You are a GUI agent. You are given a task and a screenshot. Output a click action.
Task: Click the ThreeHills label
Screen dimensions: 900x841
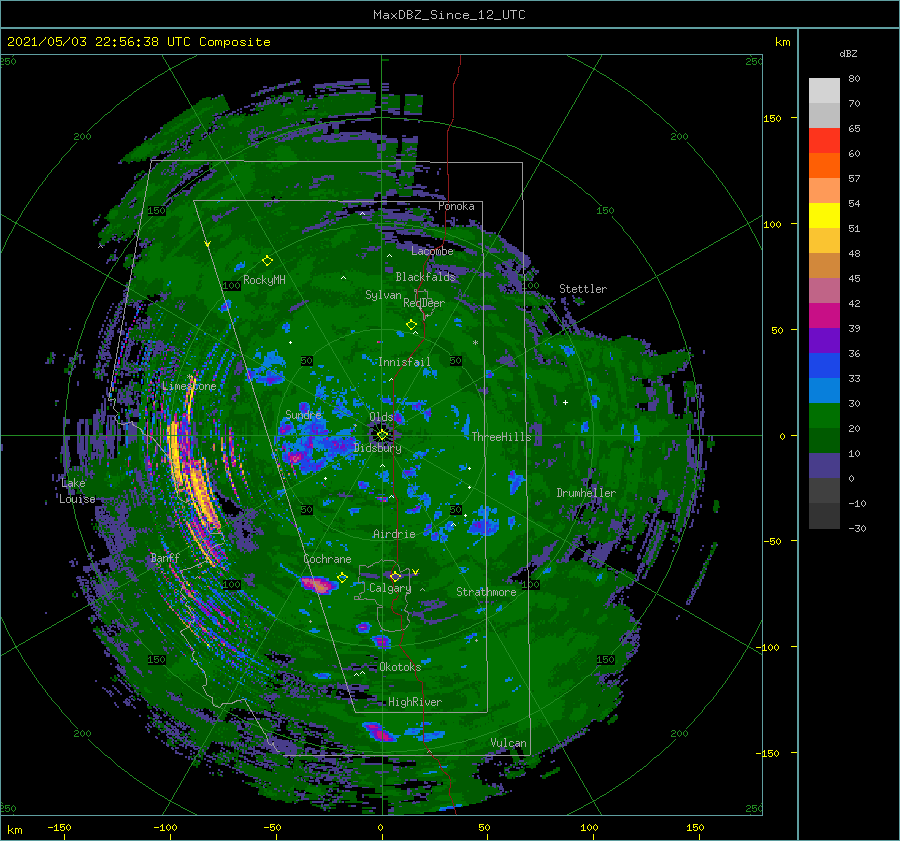[501, 437]
